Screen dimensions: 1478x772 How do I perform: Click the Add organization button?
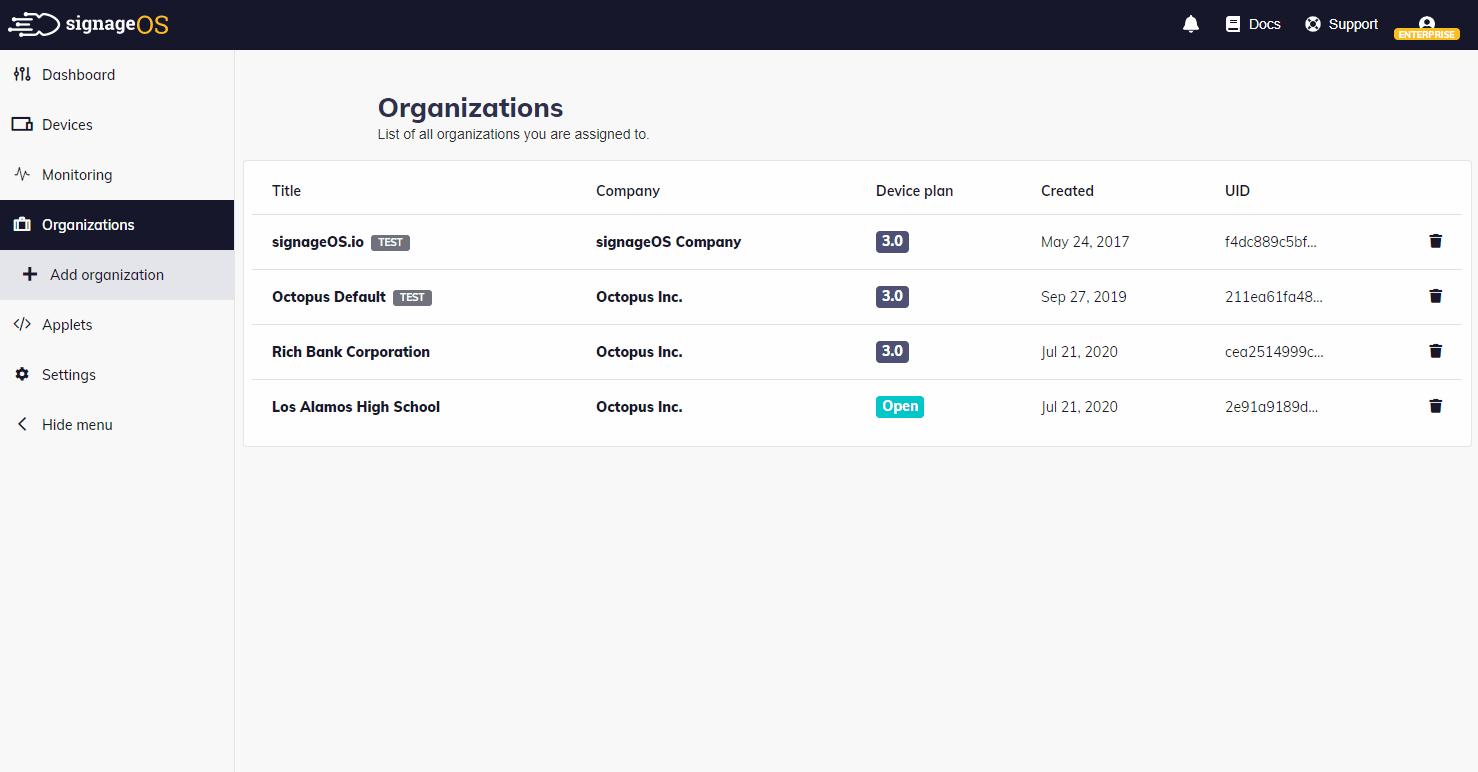pyautogui.click(x=106, y=274)
